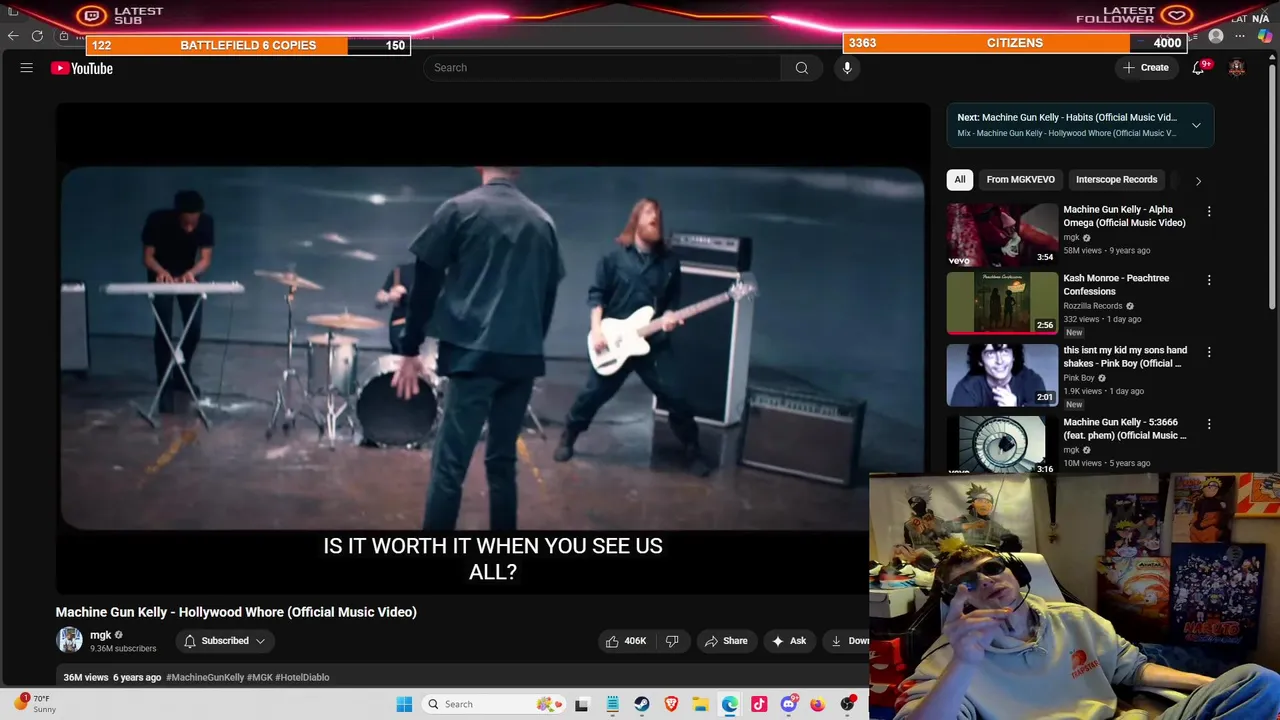Screen dimensions: 1280x720
Task: Open options for the 5:3666 video
Action: [1209, 424]
